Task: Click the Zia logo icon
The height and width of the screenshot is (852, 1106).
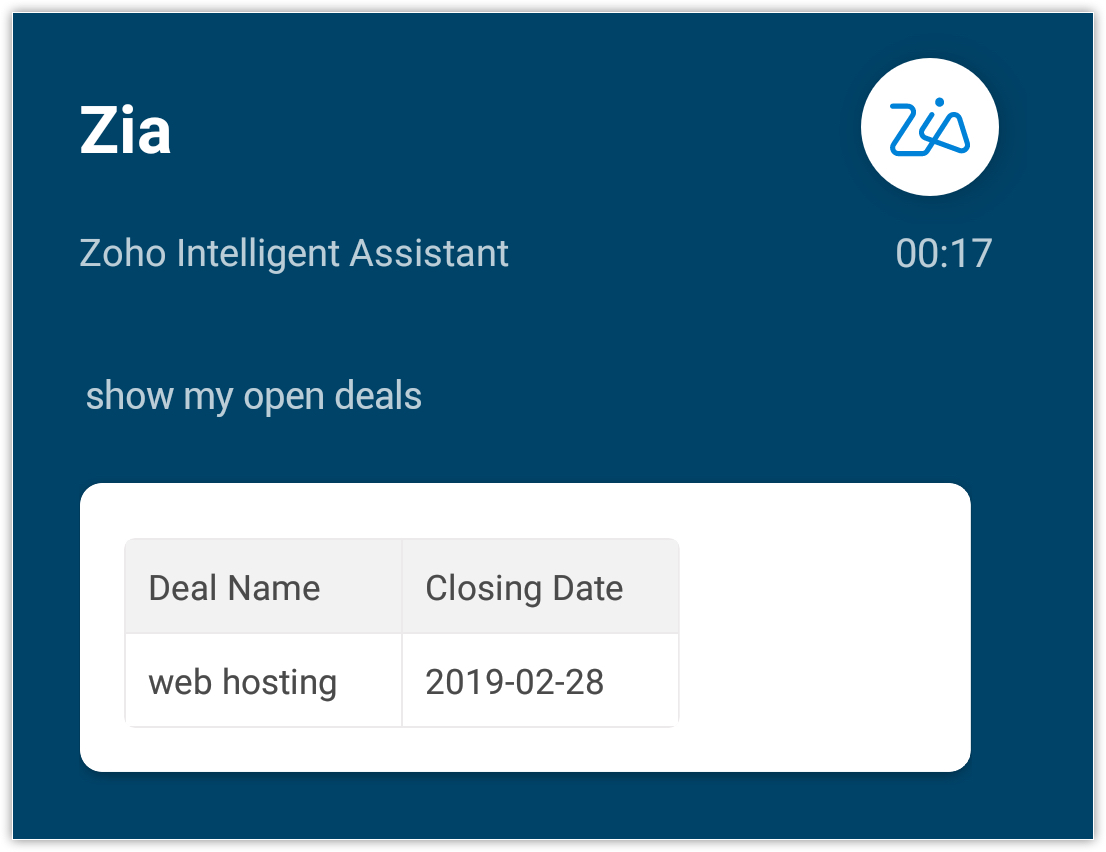Action: 930,126
